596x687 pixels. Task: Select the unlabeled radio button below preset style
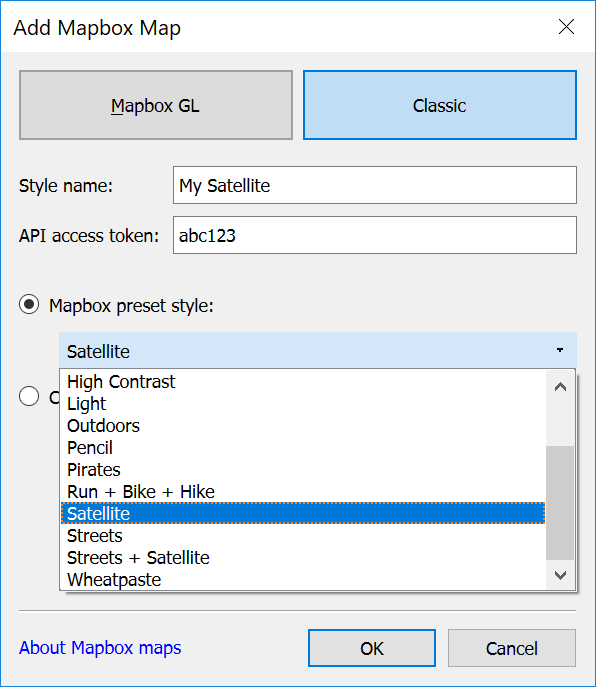tap(29, 396)
